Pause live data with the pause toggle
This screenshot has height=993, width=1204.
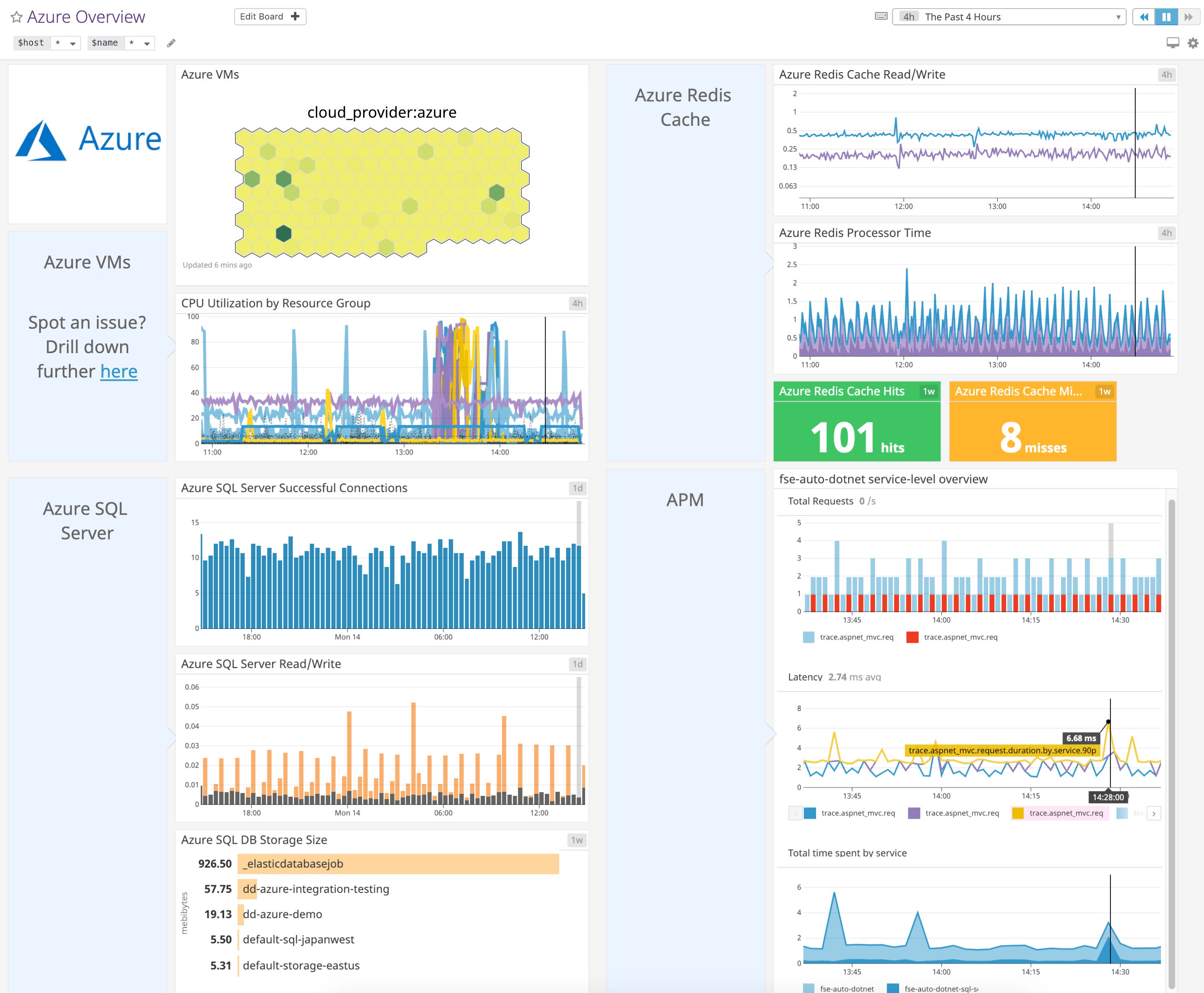[1166, 17]
